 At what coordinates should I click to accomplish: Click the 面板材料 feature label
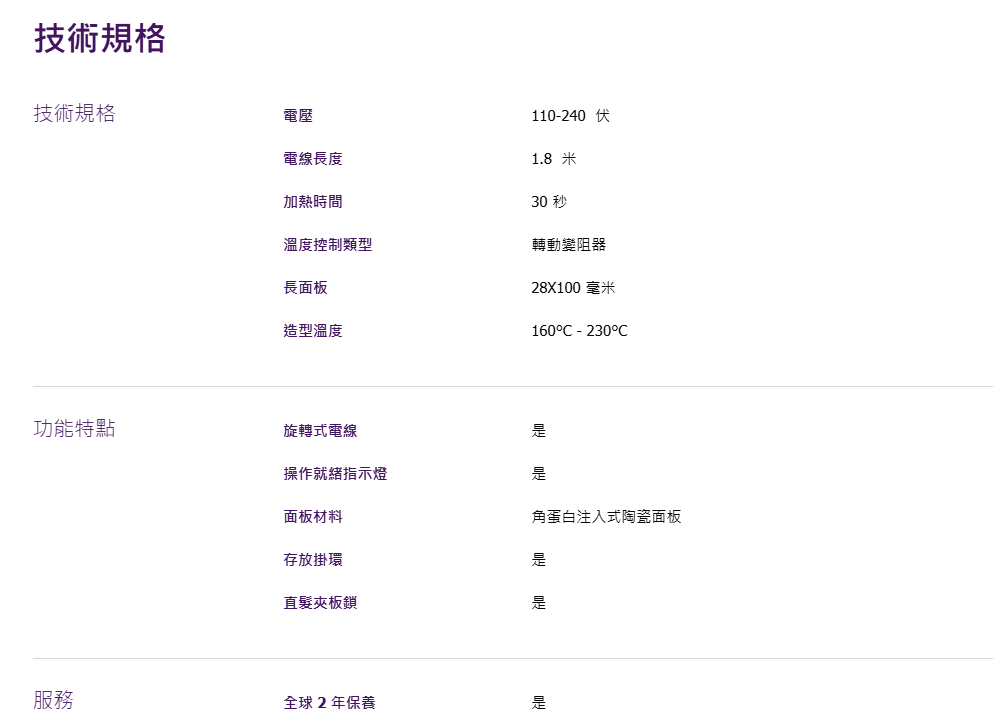313,517
